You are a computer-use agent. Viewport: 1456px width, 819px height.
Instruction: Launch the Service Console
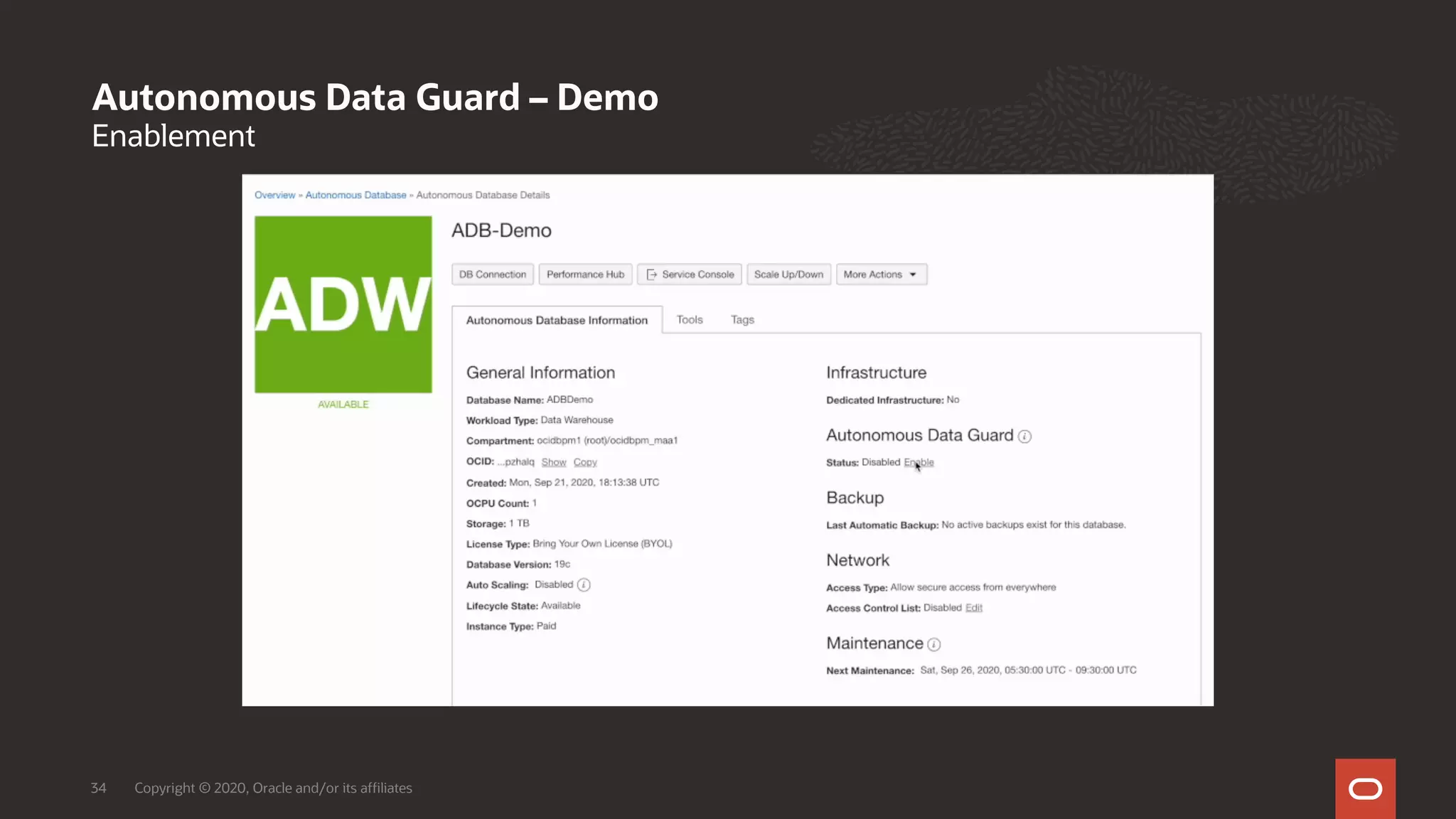point(690,274)
